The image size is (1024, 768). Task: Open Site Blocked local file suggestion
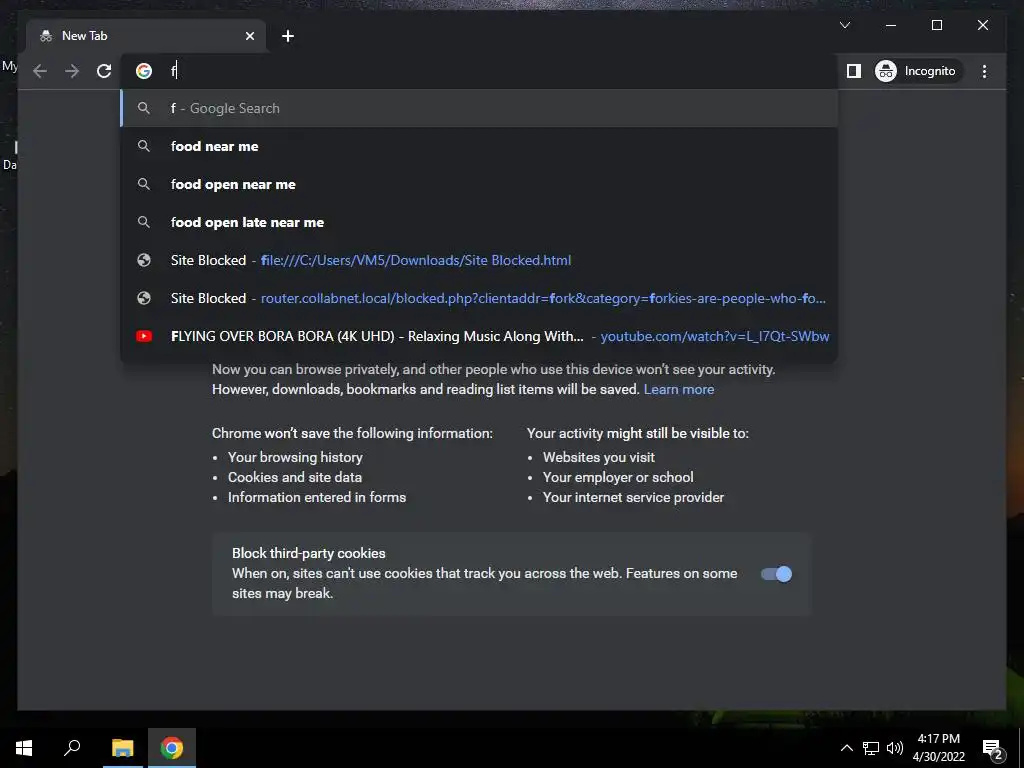click(x=479, y=260)
